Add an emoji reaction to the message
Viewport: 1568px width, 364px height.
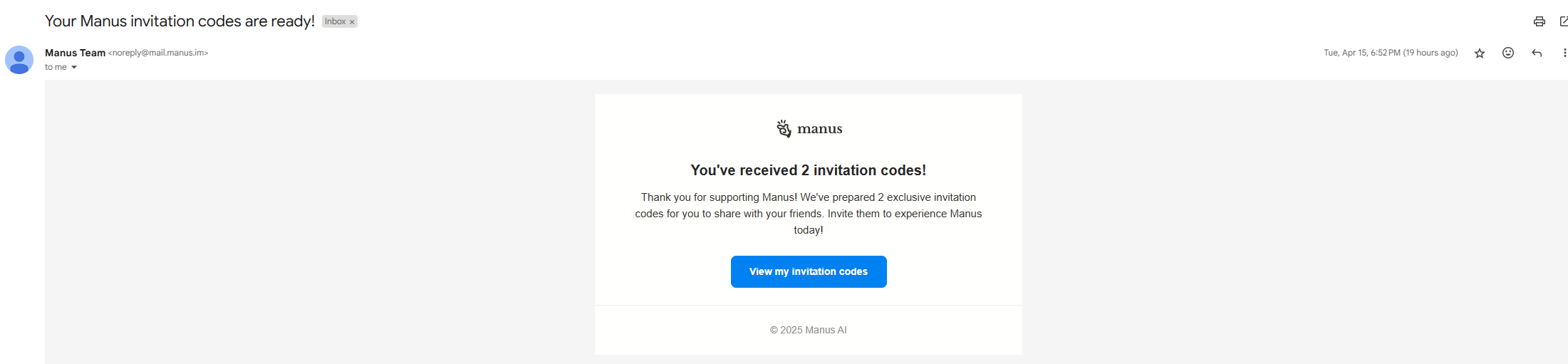point(1508,53)
